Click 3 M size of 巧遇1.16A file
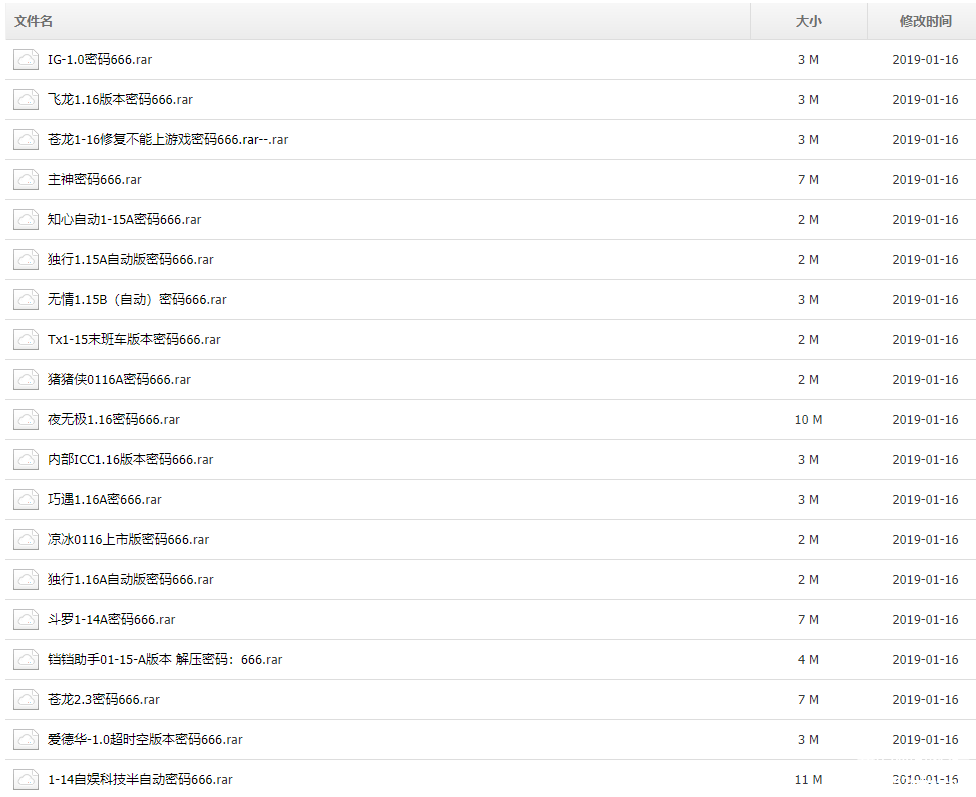 (809, 499)
